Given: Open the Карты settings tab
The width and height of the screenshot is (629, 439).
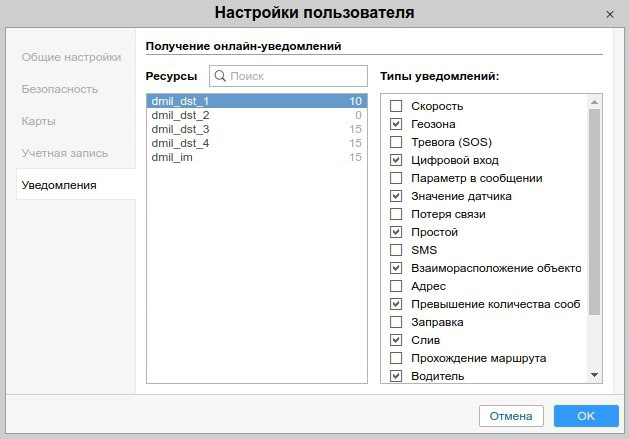Looking at the screenshot, I should (x=38, y=121).
